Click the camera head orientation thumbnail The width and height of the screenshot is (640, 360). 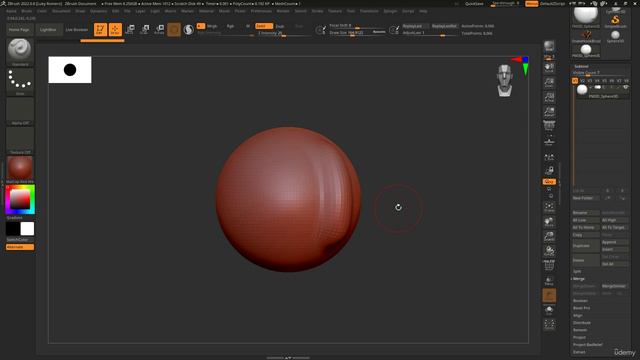(x=505, y=80)
